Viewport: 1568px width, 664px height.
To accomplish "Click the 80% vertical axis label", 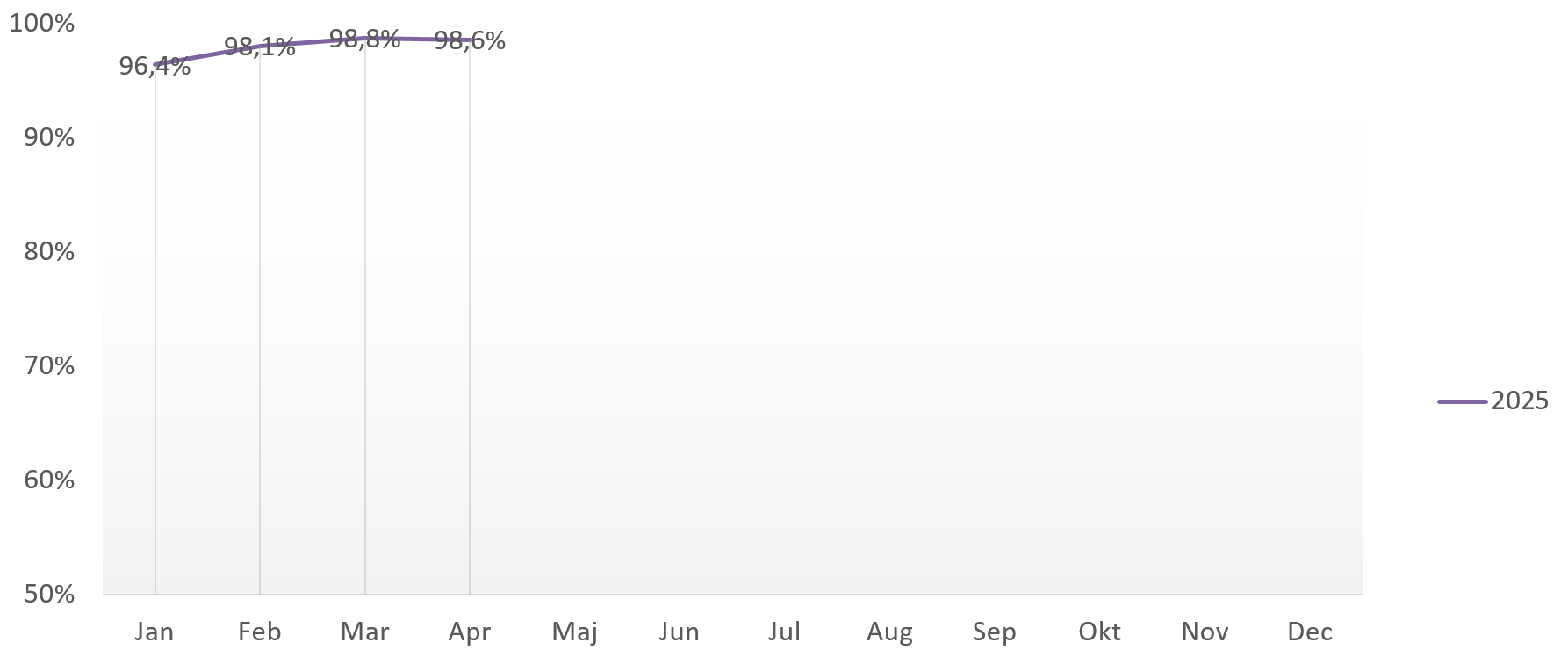I will point(49,252).
